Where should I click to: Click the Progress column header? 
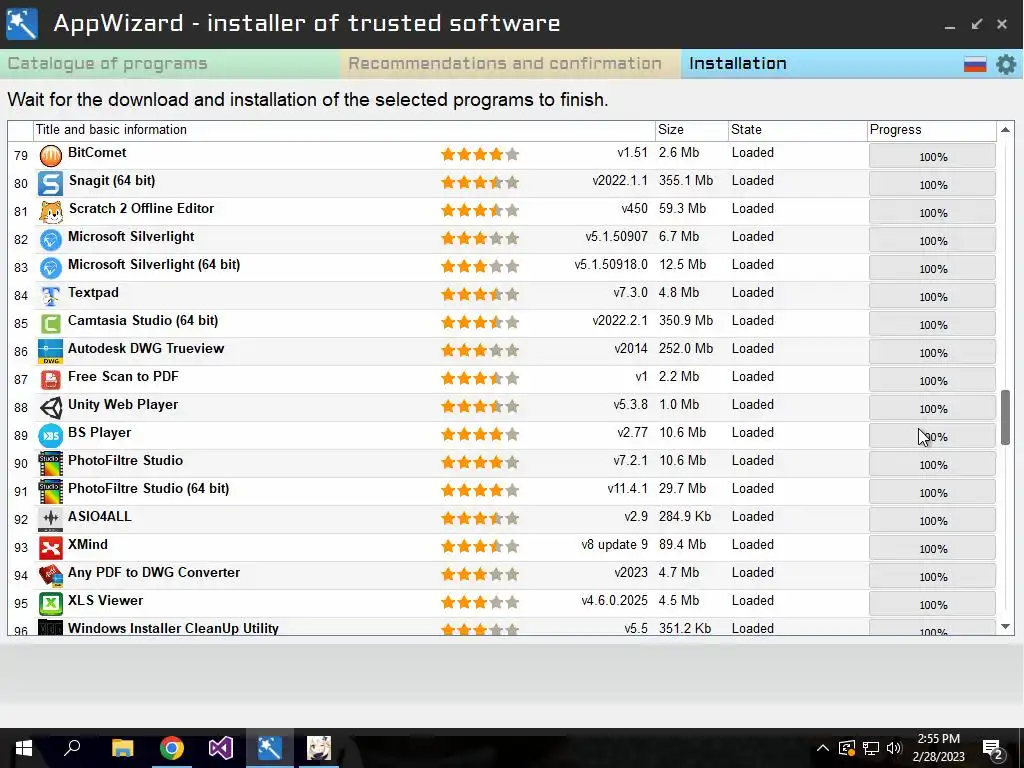click(x=932, y=130)
